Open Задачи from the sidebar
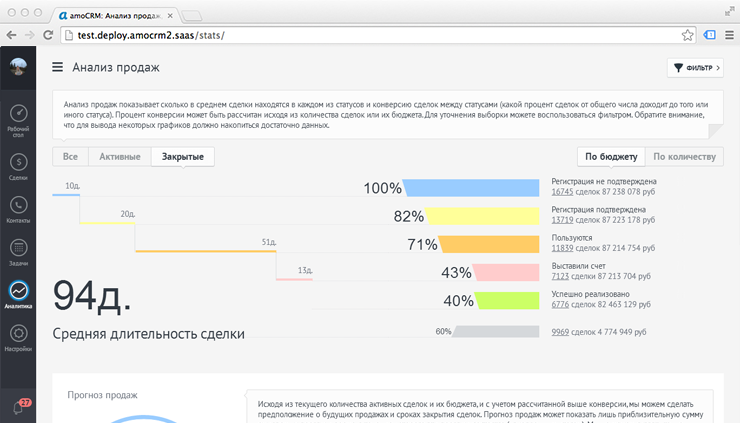Screen dimensions: 741x423 [18, 252]
